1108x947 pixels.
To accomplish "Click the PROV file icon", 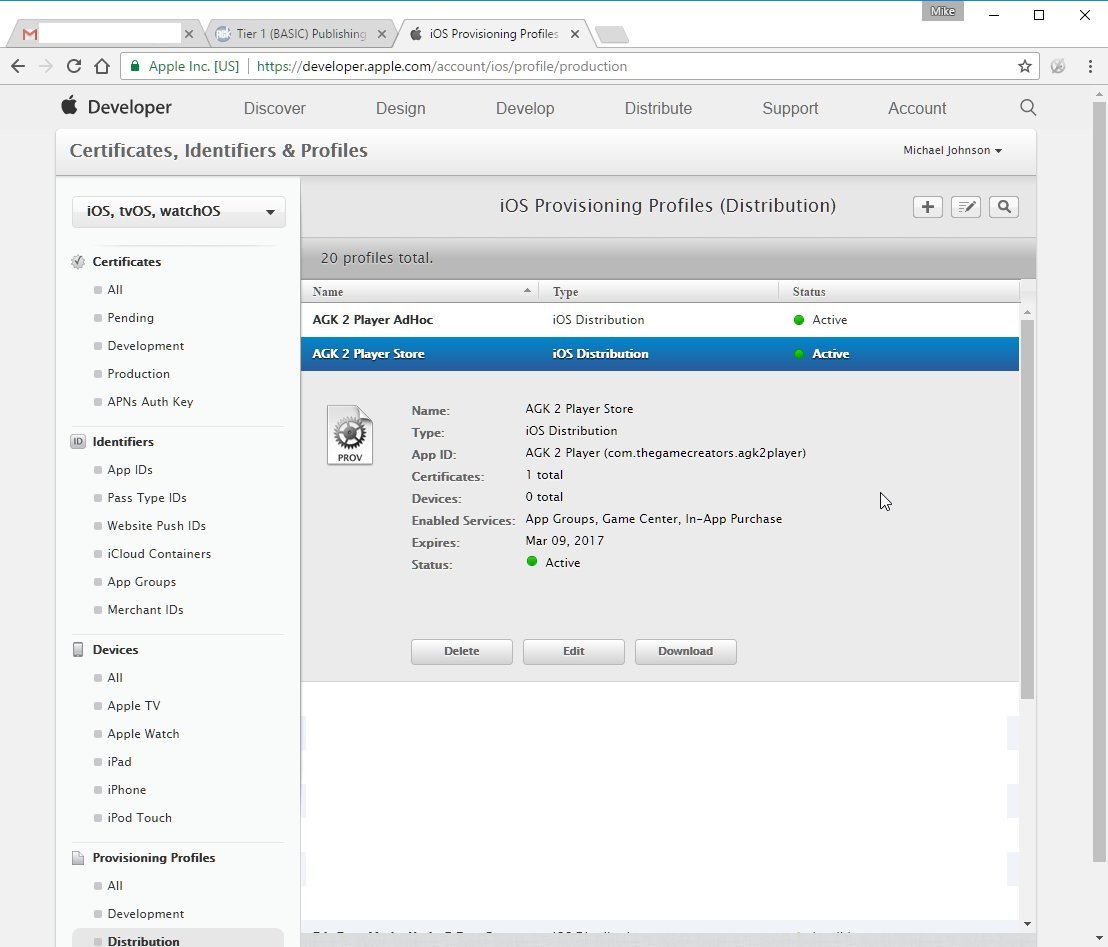I will click(350, 435).
